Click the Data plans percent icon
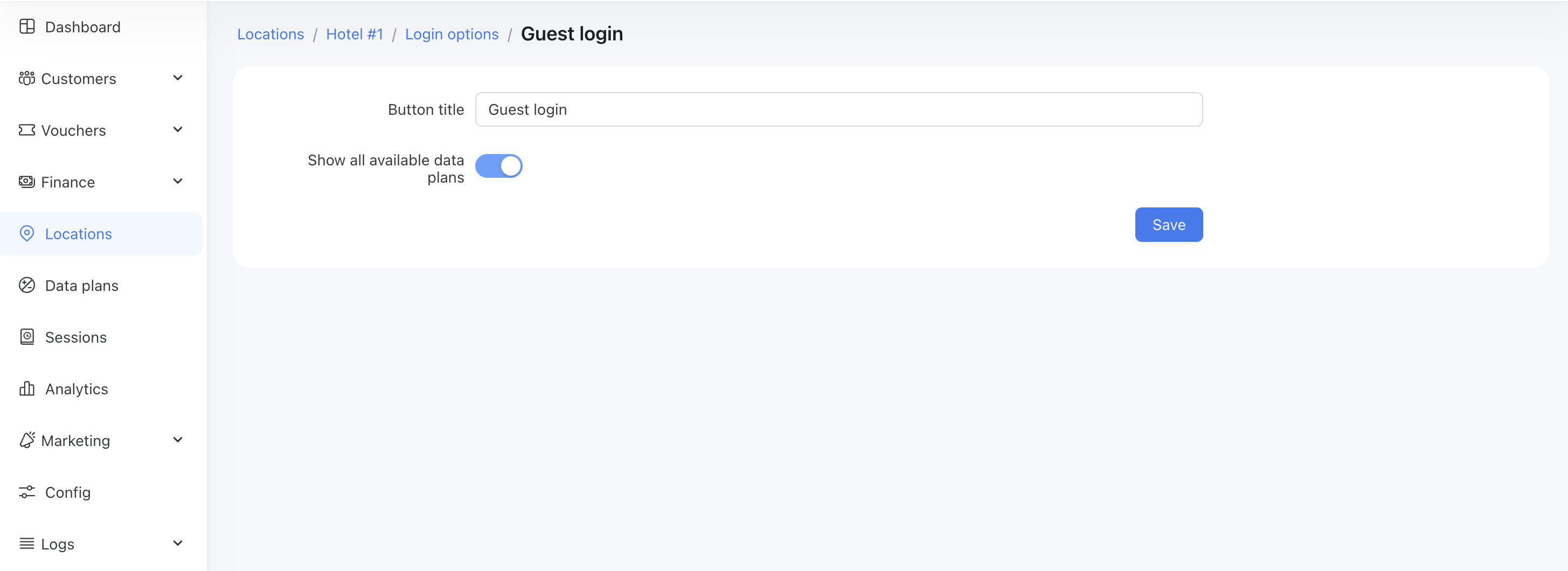The width and height of the screenshot is (1568, 571). (27, 285)
